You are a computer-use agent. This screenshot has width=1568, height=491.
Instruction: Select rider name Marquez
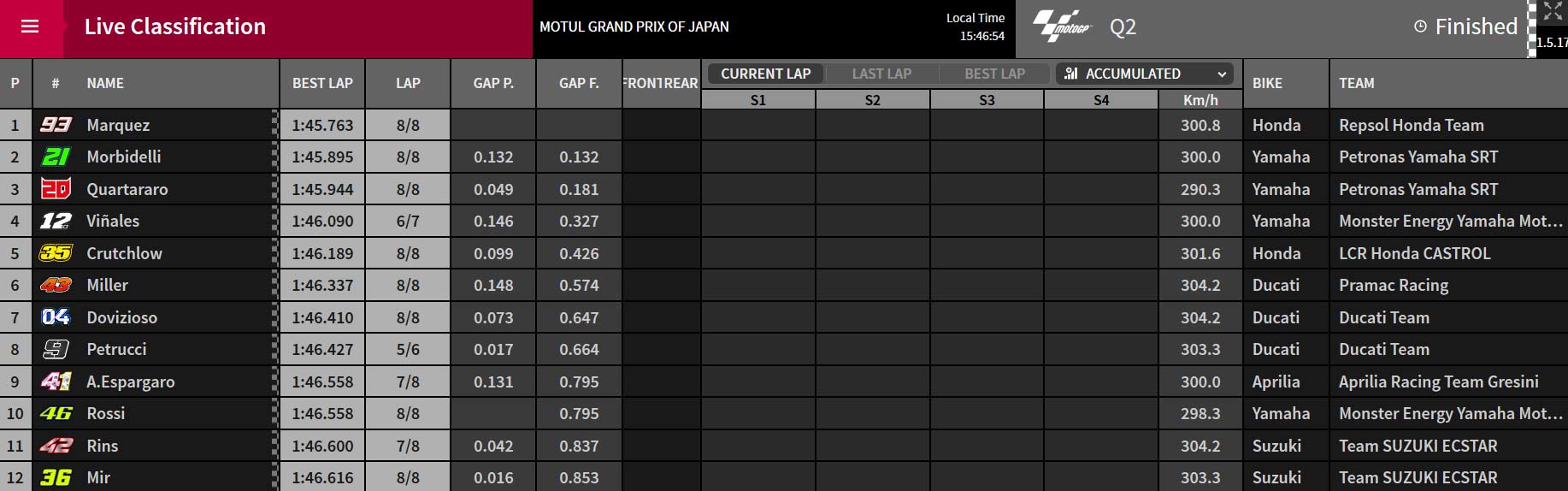[x=118, y=125]
